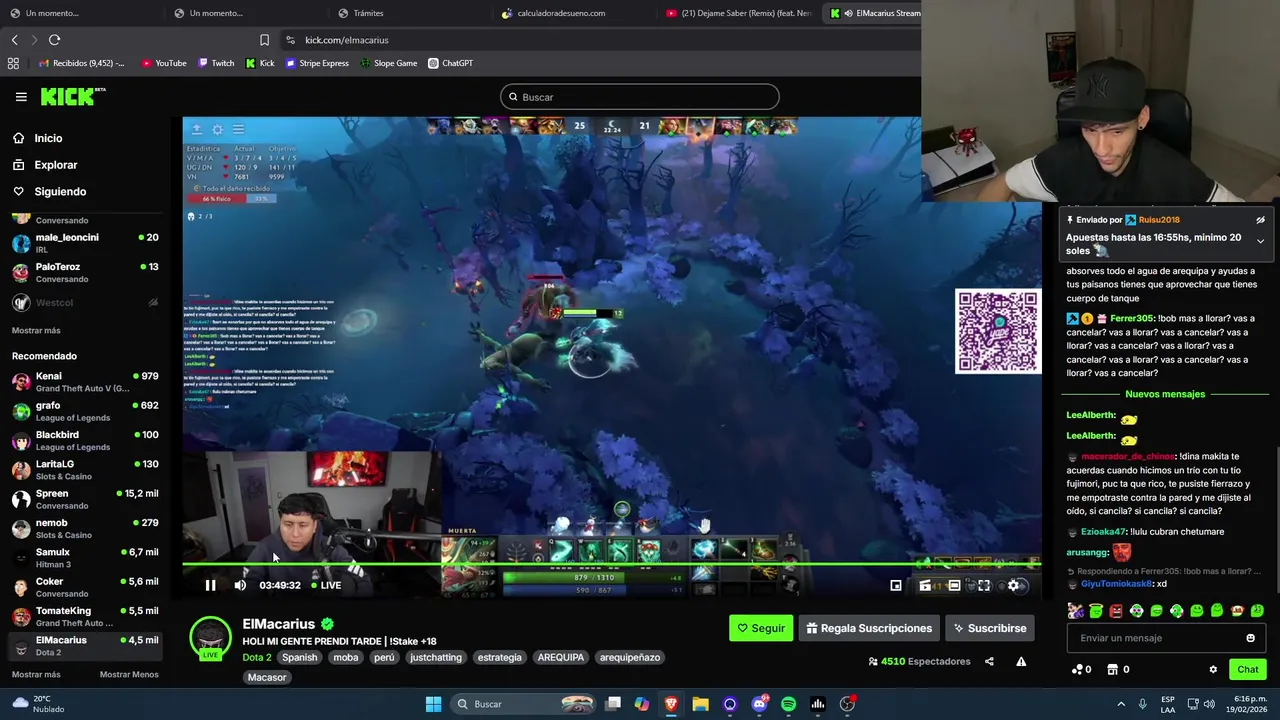Toggle picture-in-picture mini player icon
The width and height of the screenshot is (1280, 720).
point(896,585)
